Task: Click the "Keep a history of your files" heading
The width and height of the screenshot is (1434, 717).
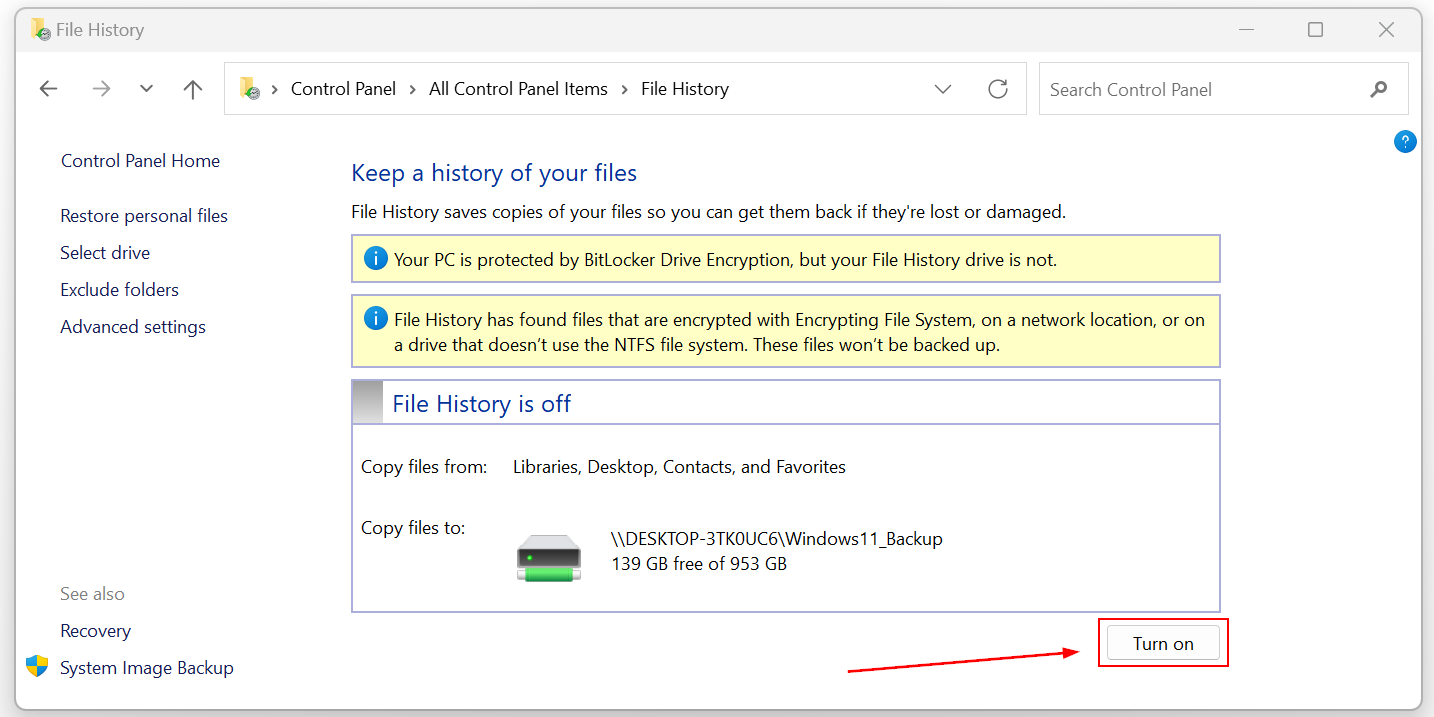Action: coord(494,173)
